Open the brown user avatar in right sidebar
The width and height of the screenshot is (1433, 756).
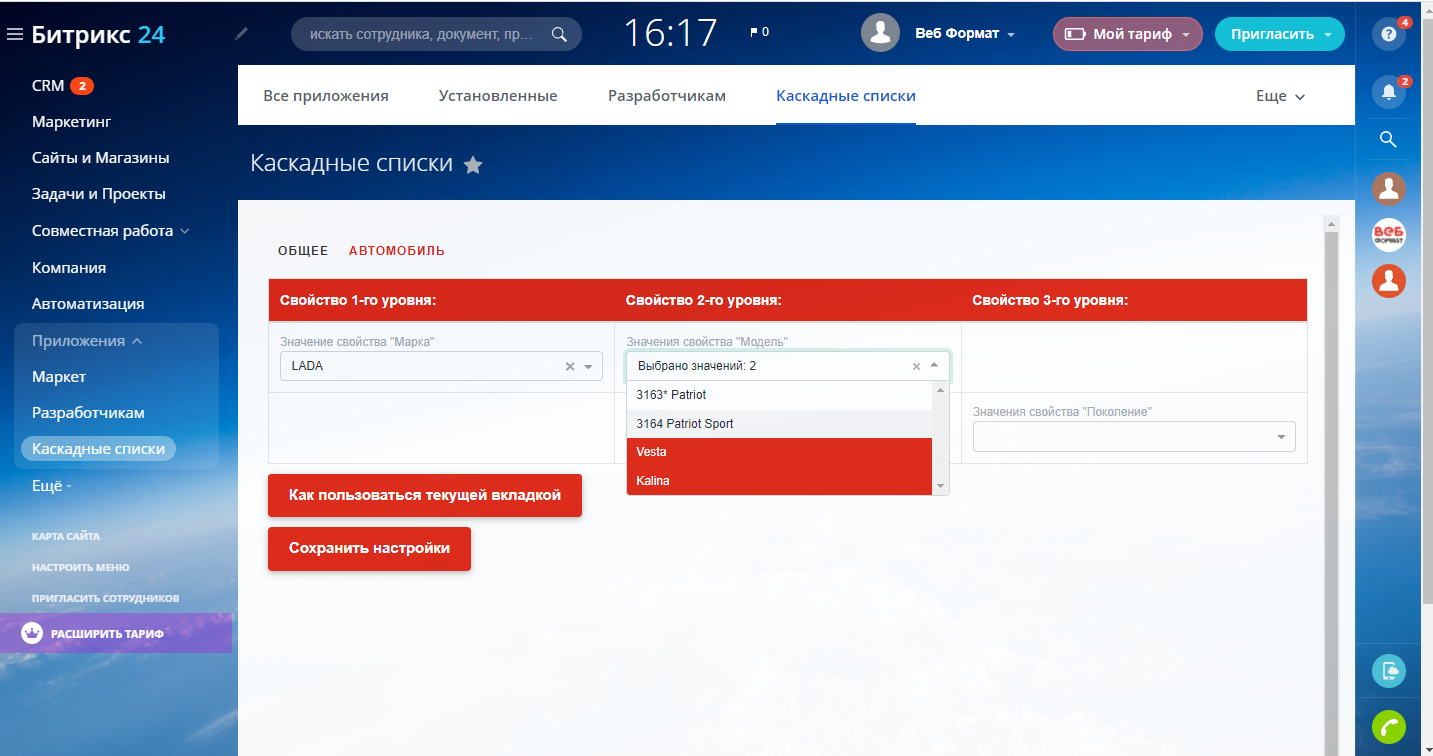click(1389, 188)
